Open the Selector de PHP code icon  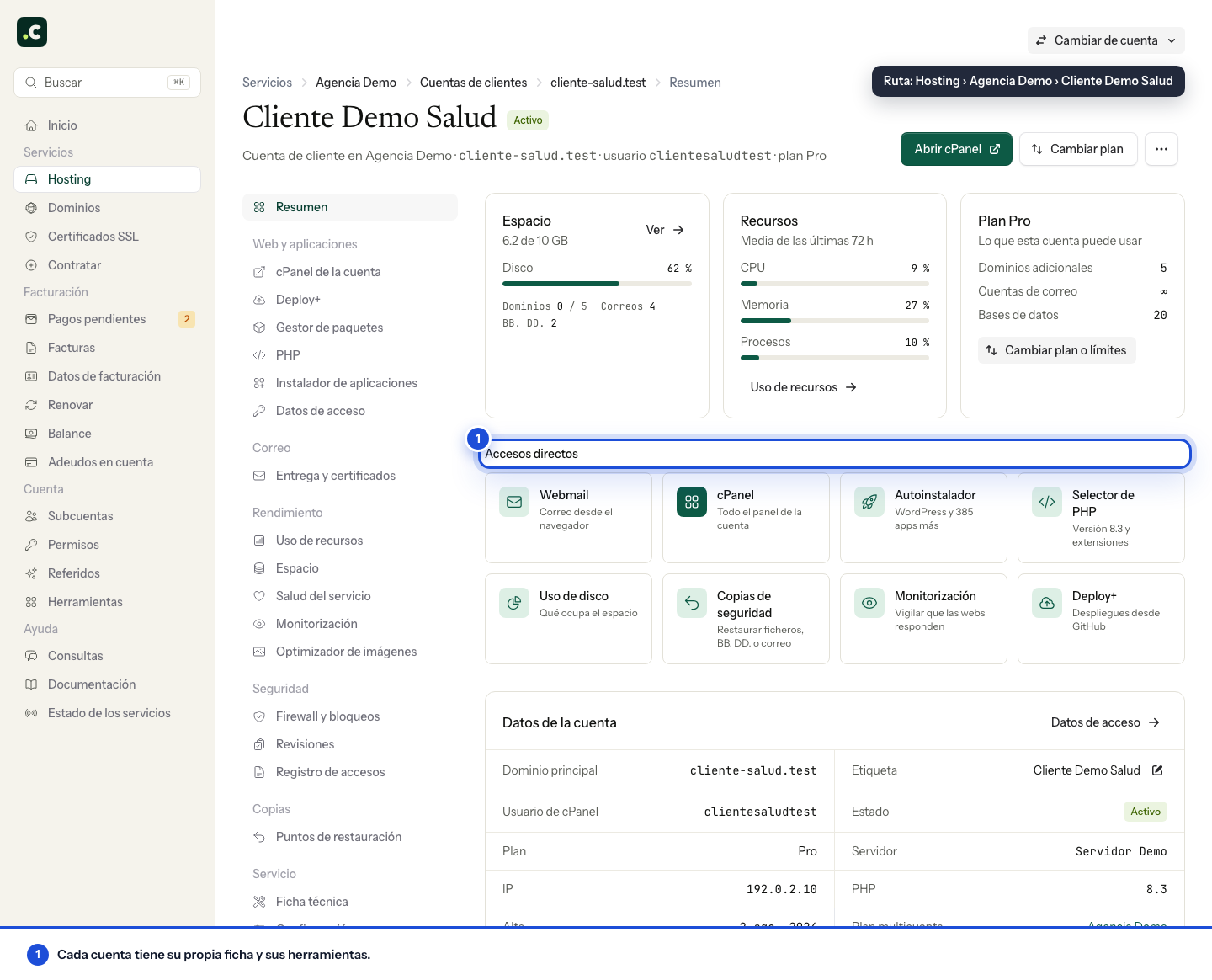point(1046,502)
